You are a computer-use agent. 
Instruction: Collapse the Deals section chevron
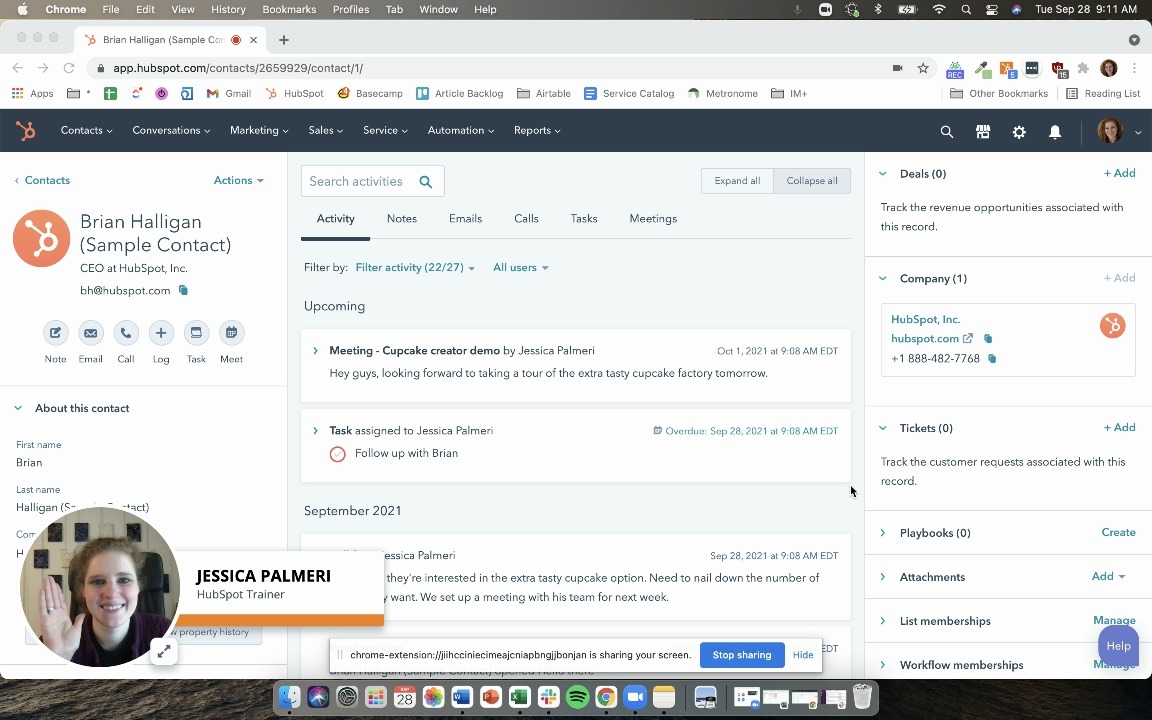883,174
